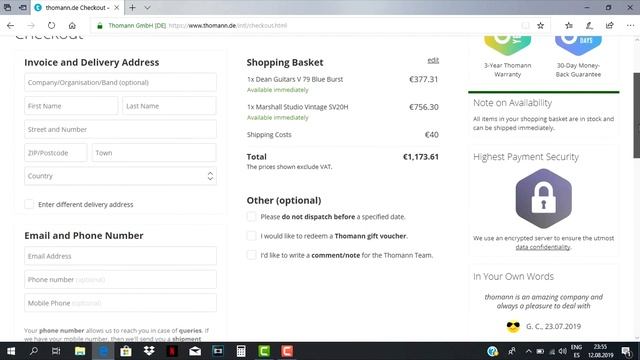The height and width of the screenshot is (360, 640).
Task: Focus the Town field
Action: coord(154,153)
